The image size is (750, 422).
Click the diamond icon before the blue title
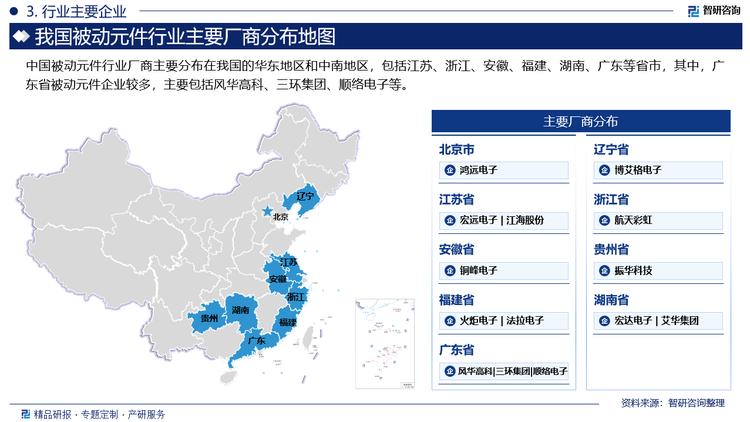[21, 36]
